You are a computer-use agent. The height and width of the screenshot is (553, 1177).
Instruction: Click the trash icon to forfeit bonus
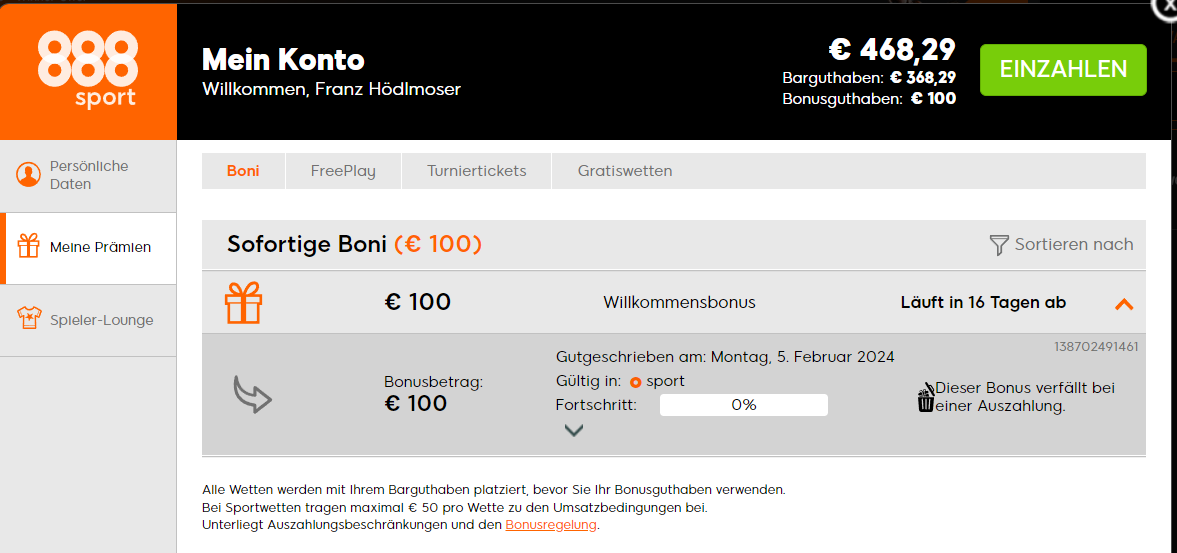tap(926, 397)
